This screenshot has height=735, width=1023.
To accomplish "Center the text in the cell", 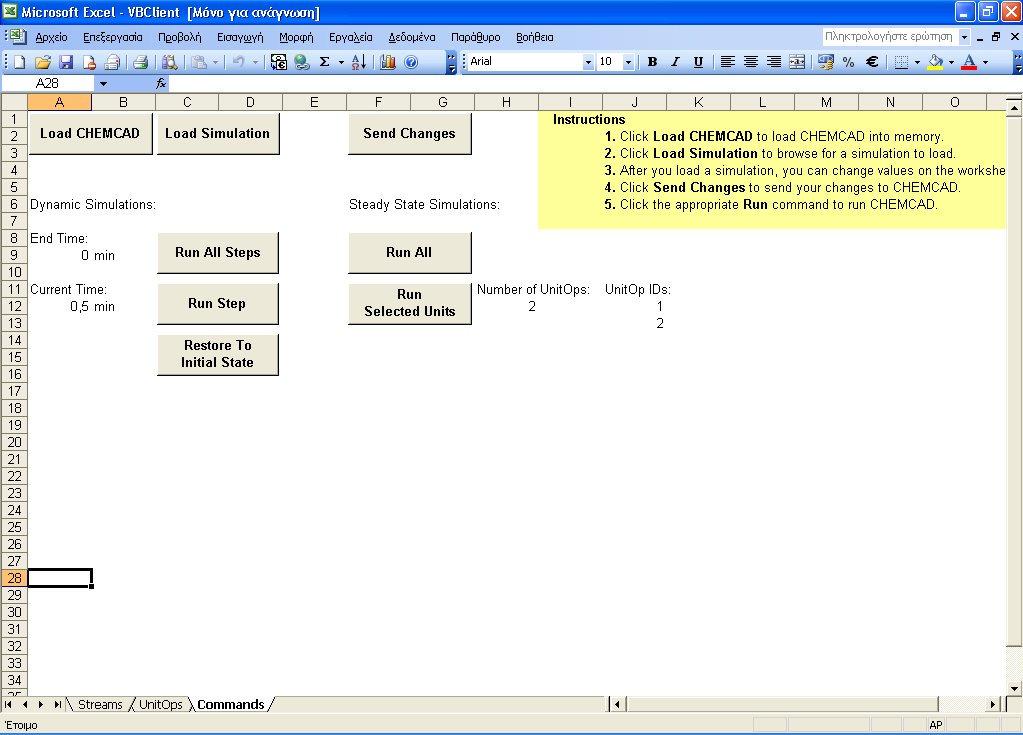I will (x=751, y=62).
